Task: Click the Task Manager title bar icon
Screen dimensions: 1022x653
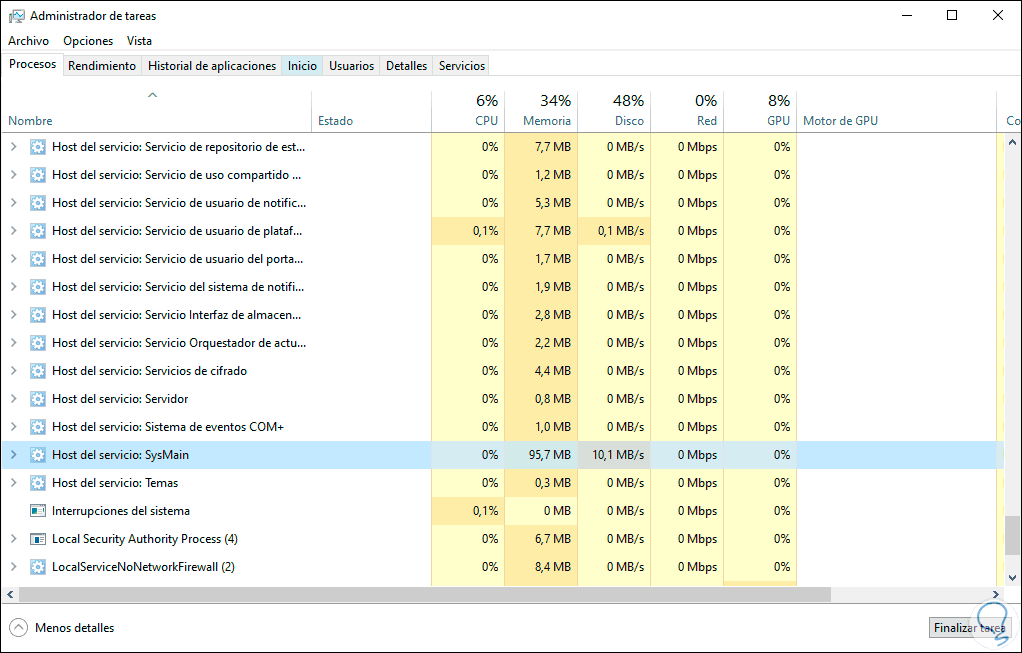Action: click(16, 16)
